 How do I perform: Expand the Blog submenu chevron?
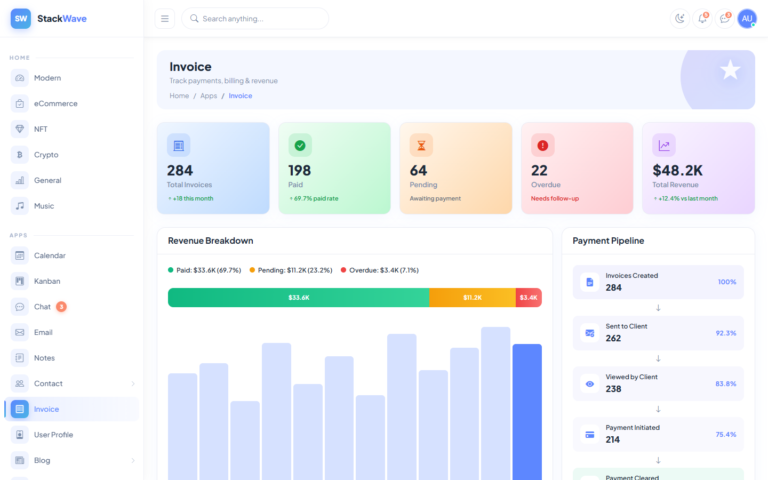(132, 461)
